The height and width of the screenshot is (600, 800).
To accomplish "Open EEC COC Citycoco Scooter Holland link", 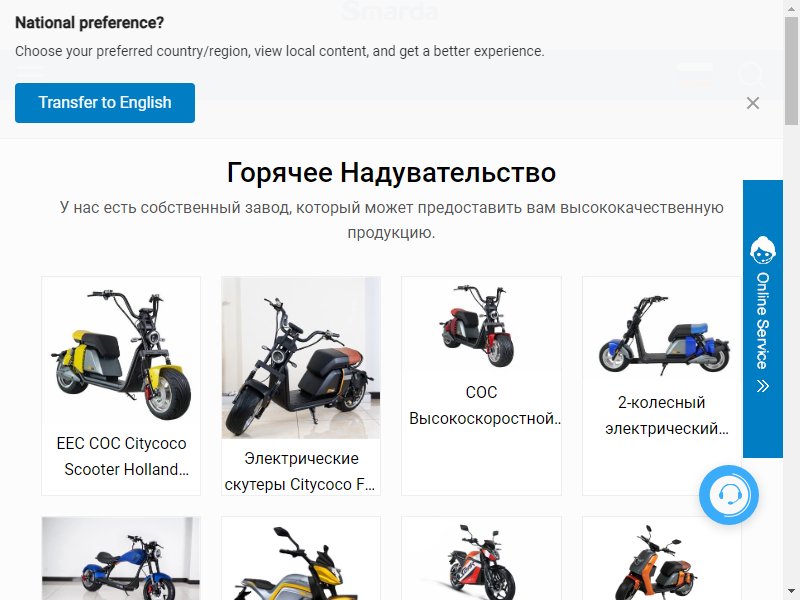I will [121, 456].
